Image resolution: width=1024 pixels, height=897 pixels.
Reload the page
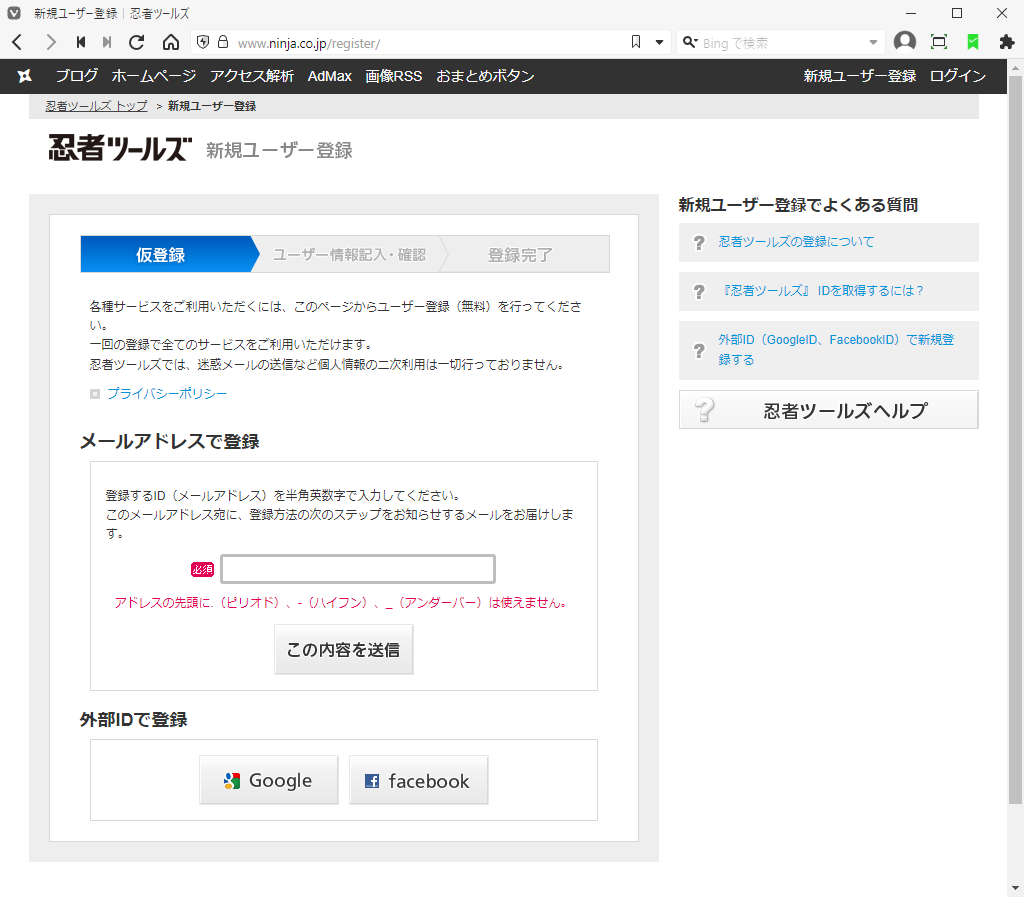[x=136, y=42]
